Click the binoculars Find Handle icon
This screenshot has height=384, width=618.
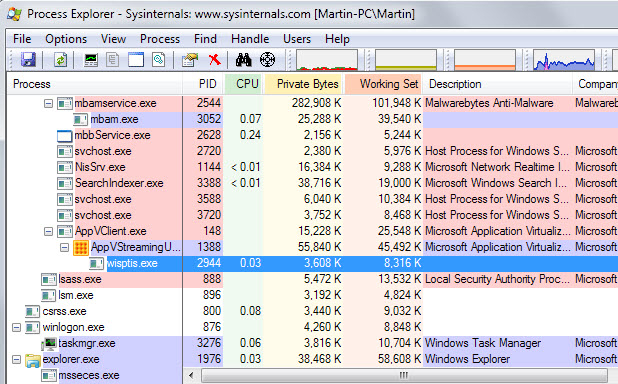pos(244,60)
